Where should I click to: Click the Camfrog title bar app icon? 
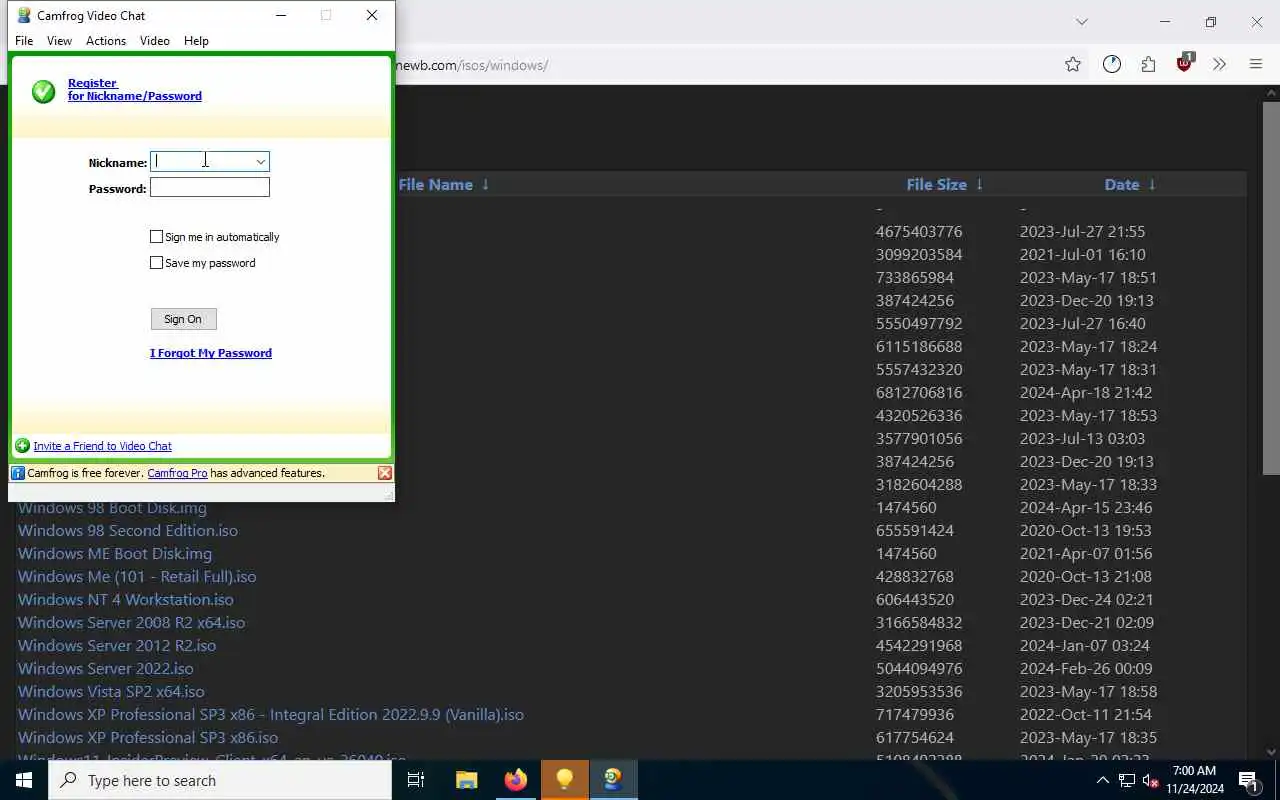click(x=24, y=15)
